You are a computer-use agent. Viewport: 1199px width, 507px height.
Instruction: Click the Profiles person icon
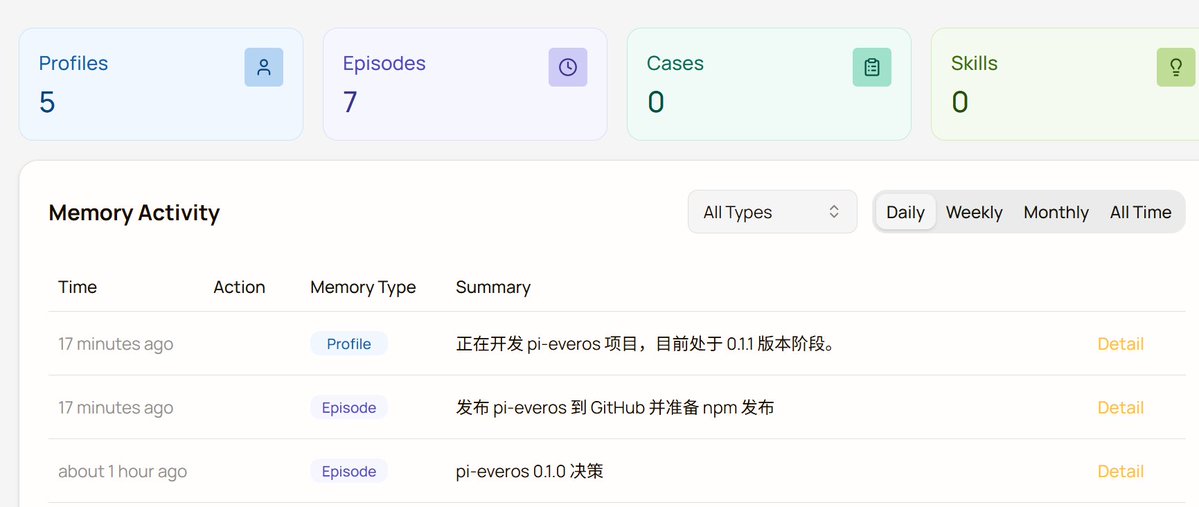264,67
